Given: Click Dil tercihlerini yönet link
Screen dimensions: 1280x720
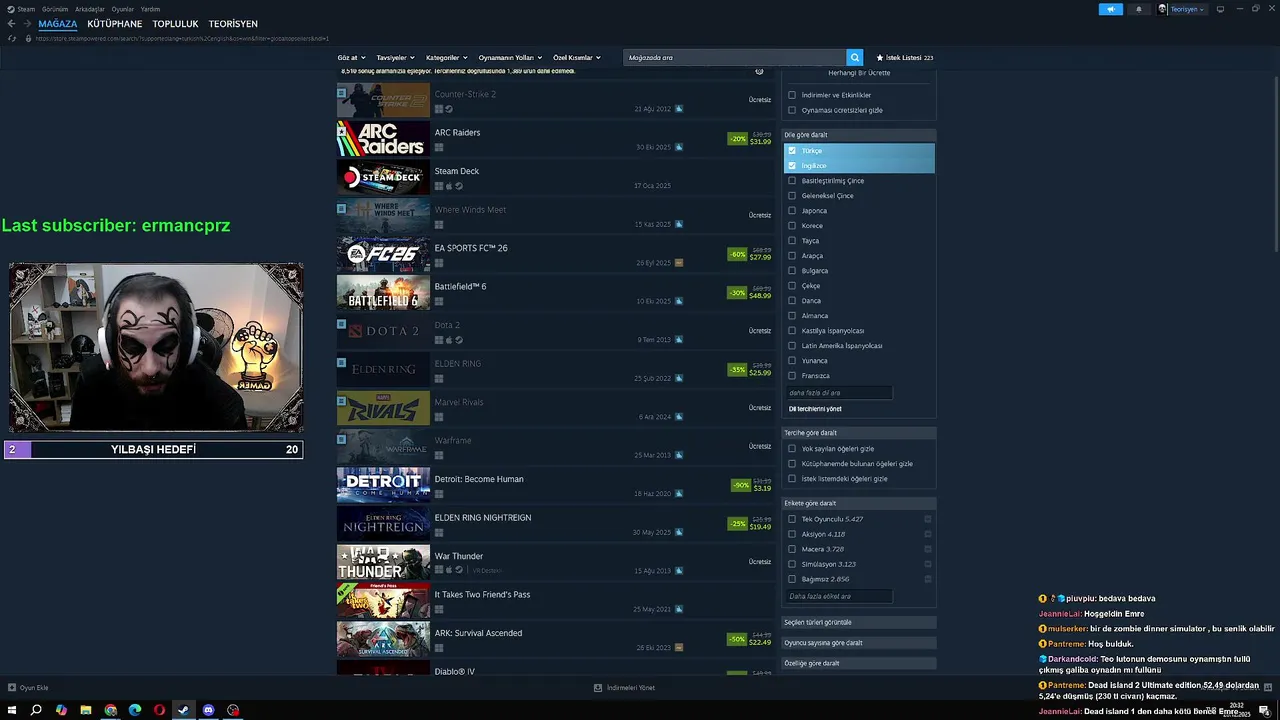Looking at the screenshot, I should [x=815, y=409].
